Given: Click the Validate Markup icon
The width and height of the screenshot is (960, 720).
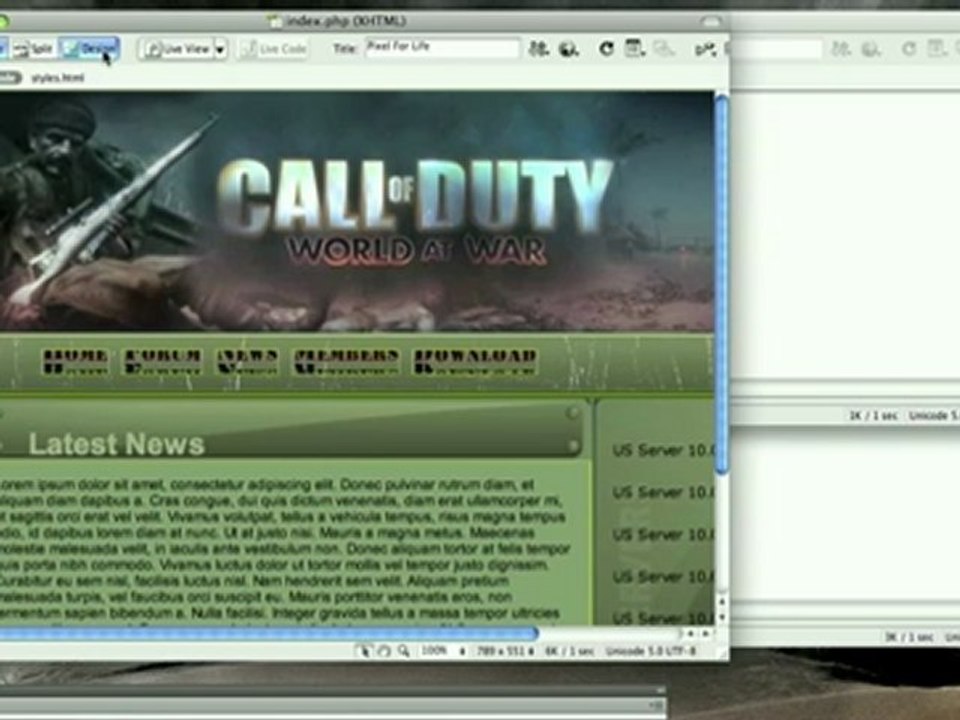Looking at the screenshot, I should coord(705,49).
